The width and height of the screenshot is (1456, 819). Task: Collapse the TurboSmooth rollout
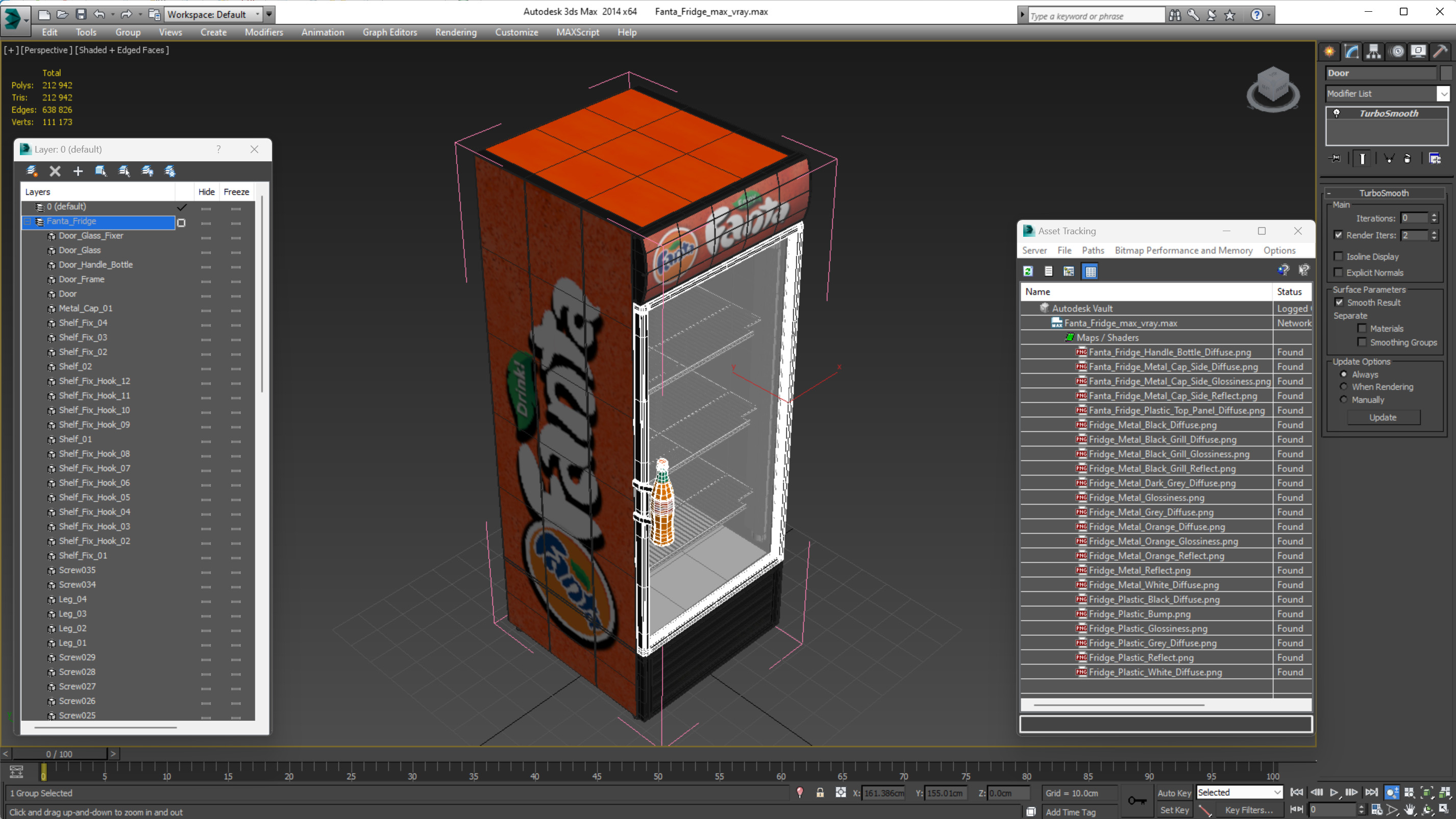(1329, 193)
